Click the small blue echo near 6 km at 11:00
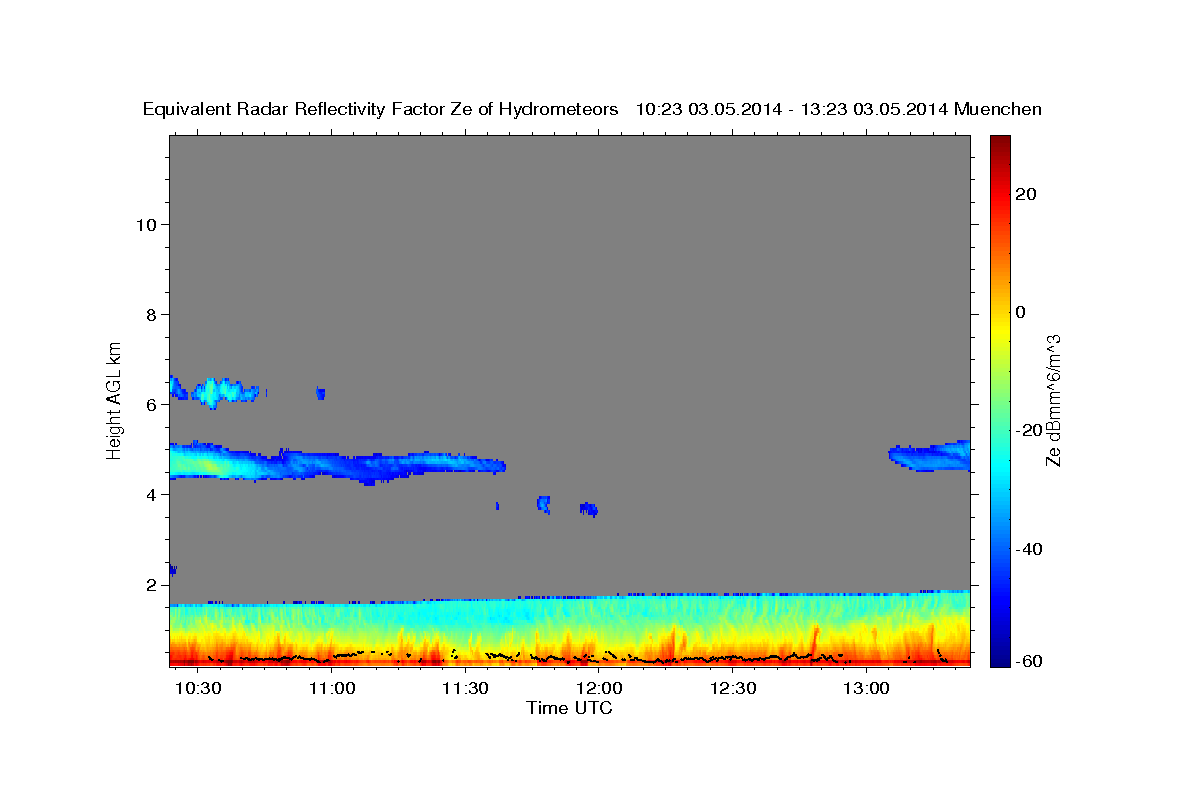The image size is (1200, 800). point(321,393)
